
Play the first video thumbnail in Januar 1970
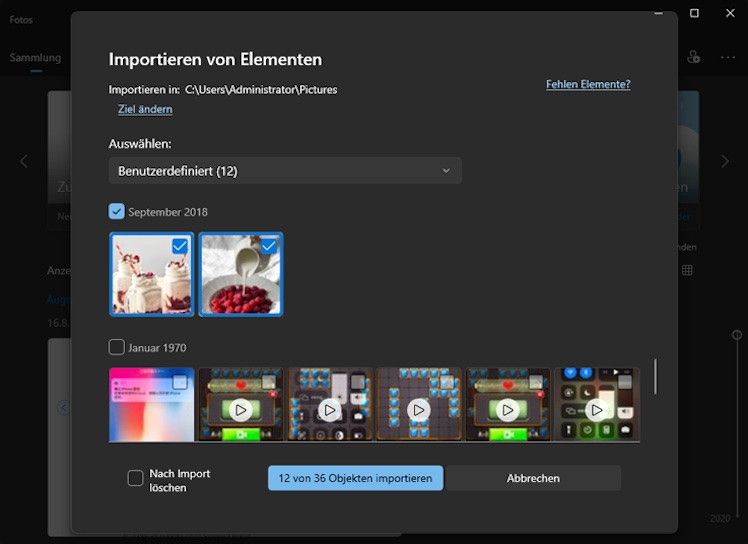pos(240,409)
